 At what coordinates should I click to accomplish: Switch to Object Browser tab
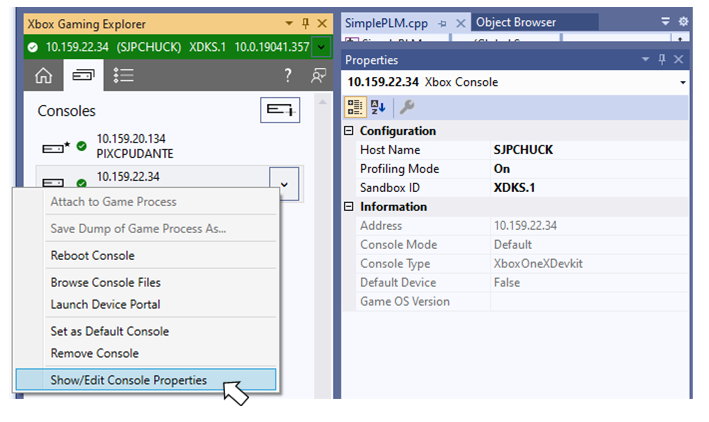(x=516, y=22)
